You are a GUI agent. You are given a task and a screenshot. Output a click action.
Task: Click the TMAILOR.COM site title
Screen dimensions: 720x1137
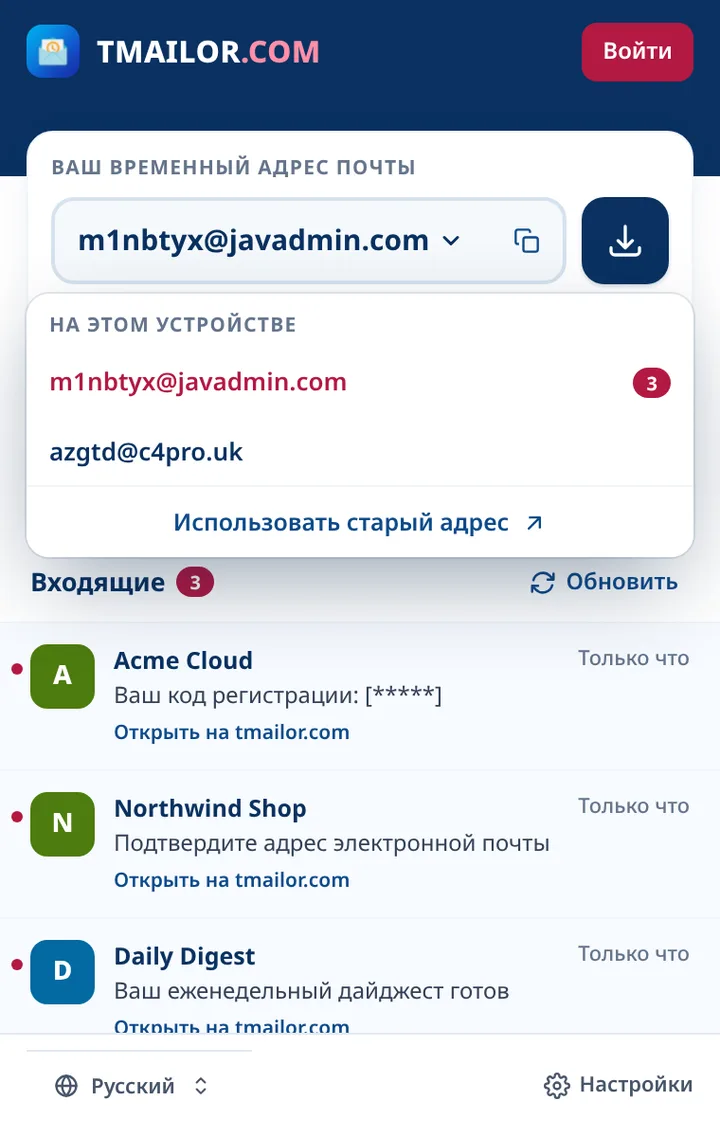point(208,51)
